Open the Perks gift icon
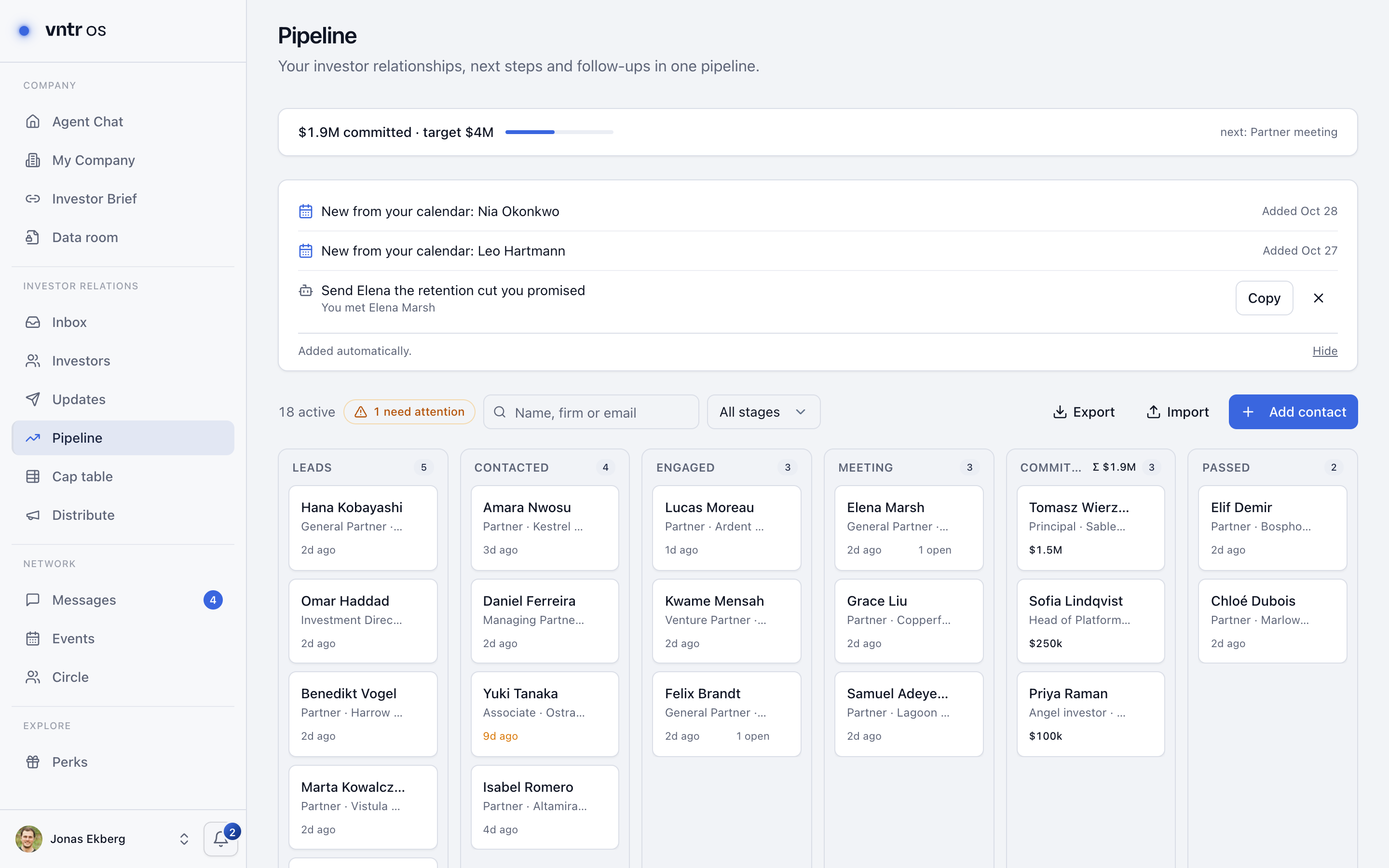 pos(33,762)
